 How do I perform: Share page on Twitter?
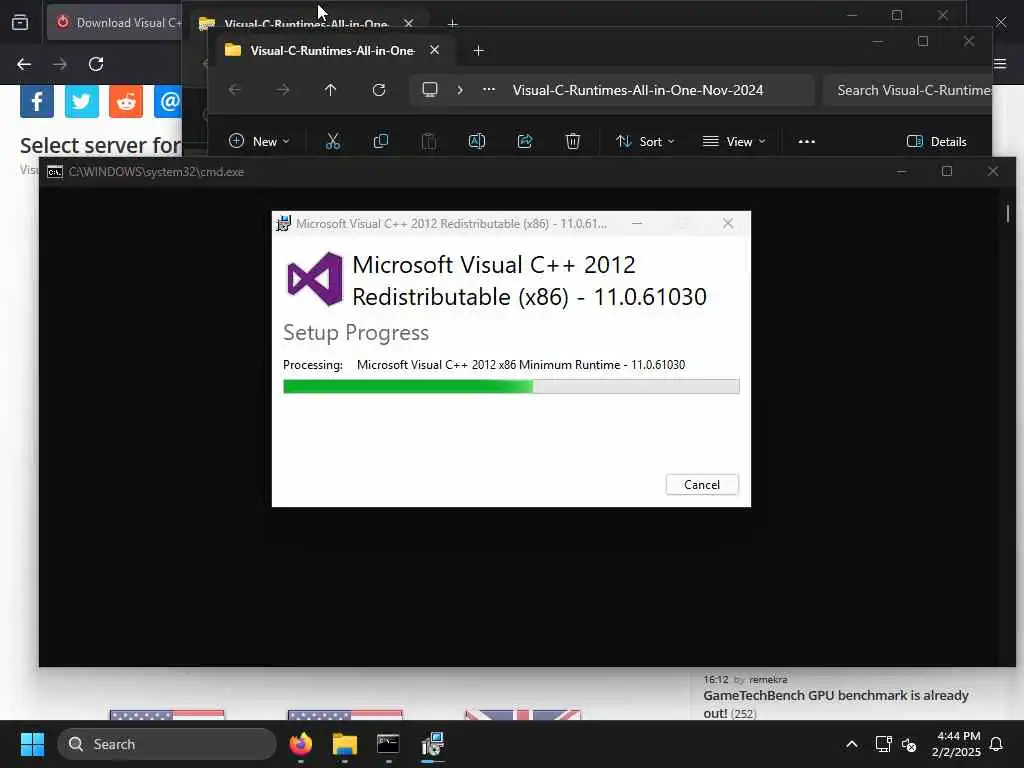coord(82,101)
